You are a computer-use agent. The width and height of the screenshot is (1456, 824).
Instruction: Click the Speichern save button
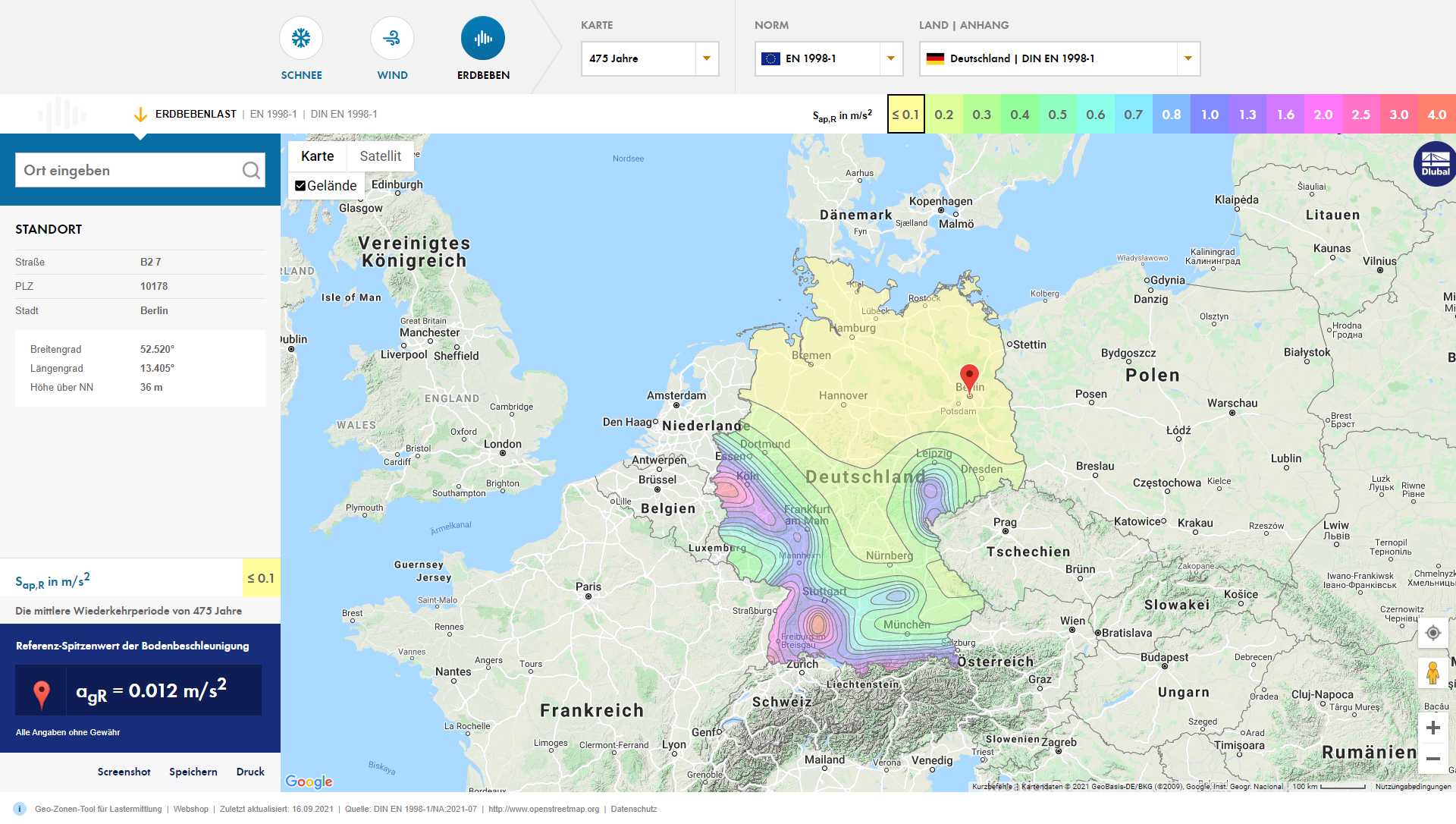195,771
